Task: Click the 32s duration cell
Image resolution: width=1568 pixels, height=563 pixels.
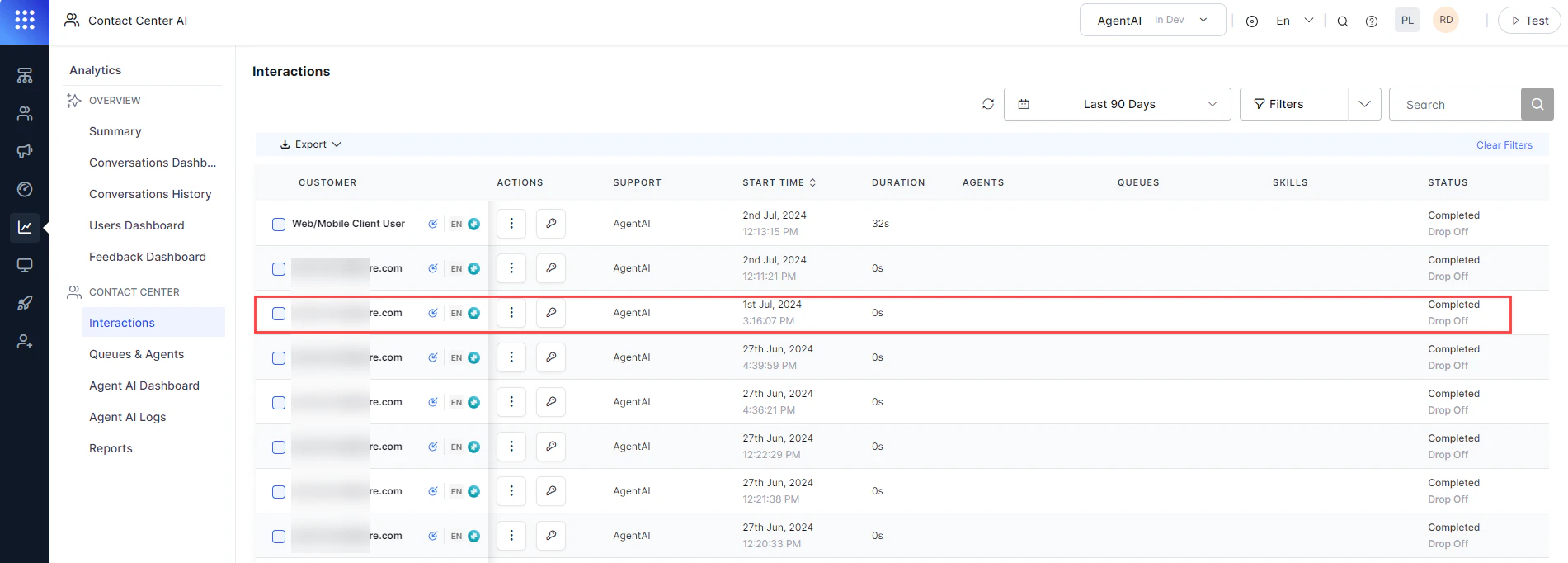Action: click(880, 224)
